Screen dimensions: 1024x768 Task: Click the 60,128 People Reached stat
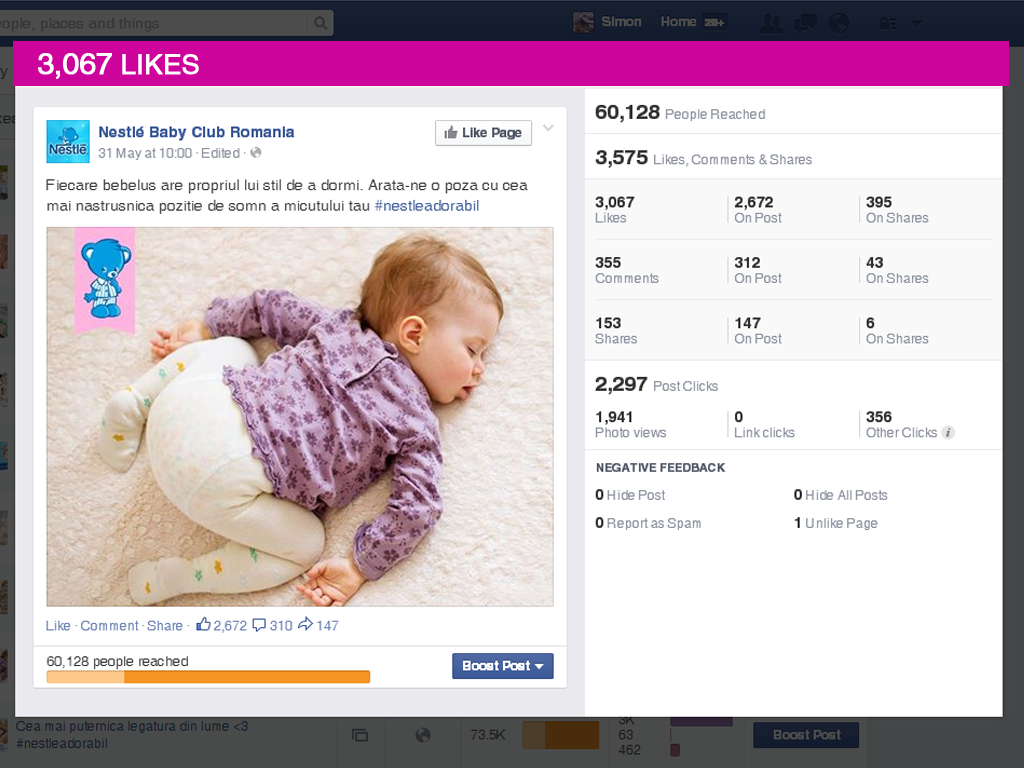[680, 112]
